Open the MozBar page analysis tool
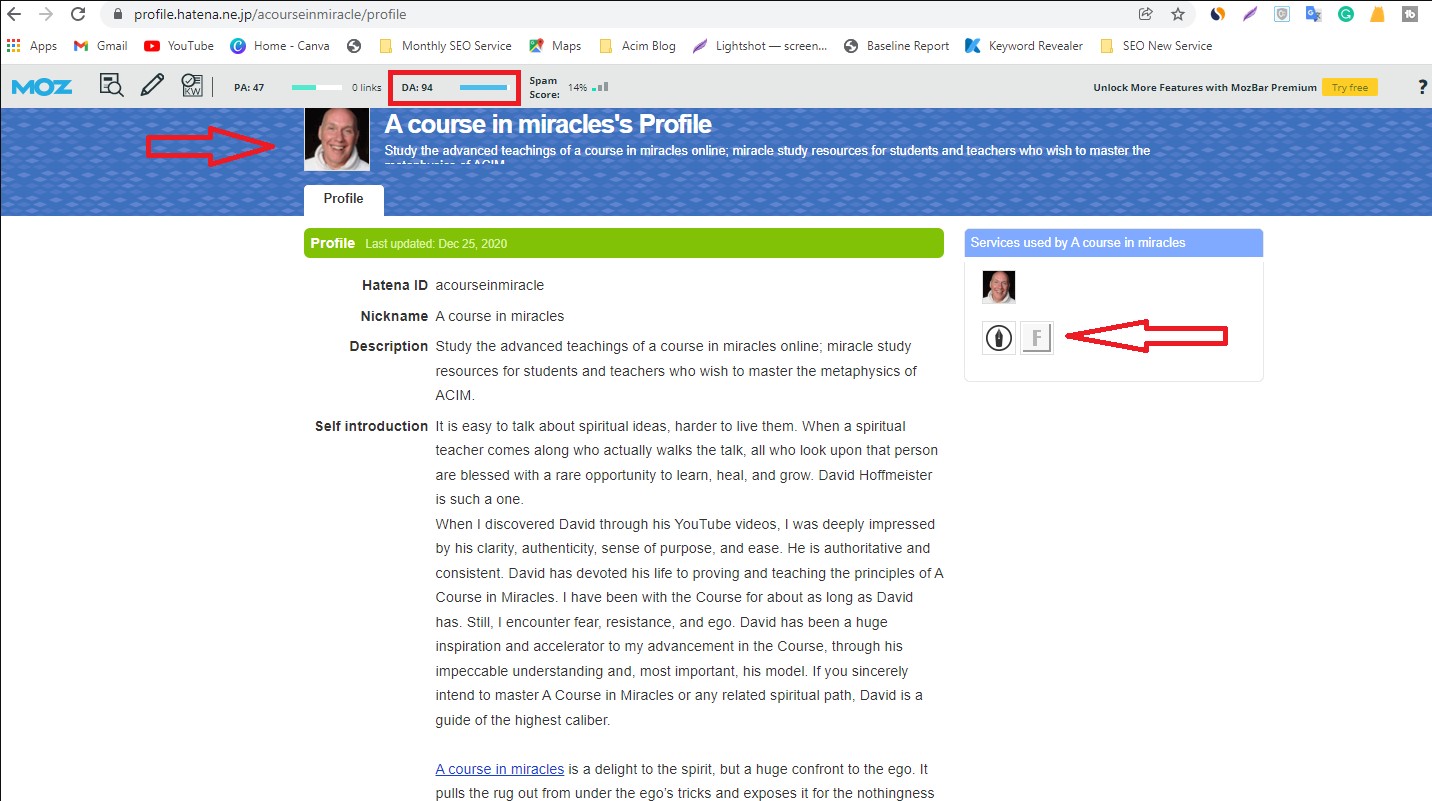The image size is (1432, 801). (111, 86)
